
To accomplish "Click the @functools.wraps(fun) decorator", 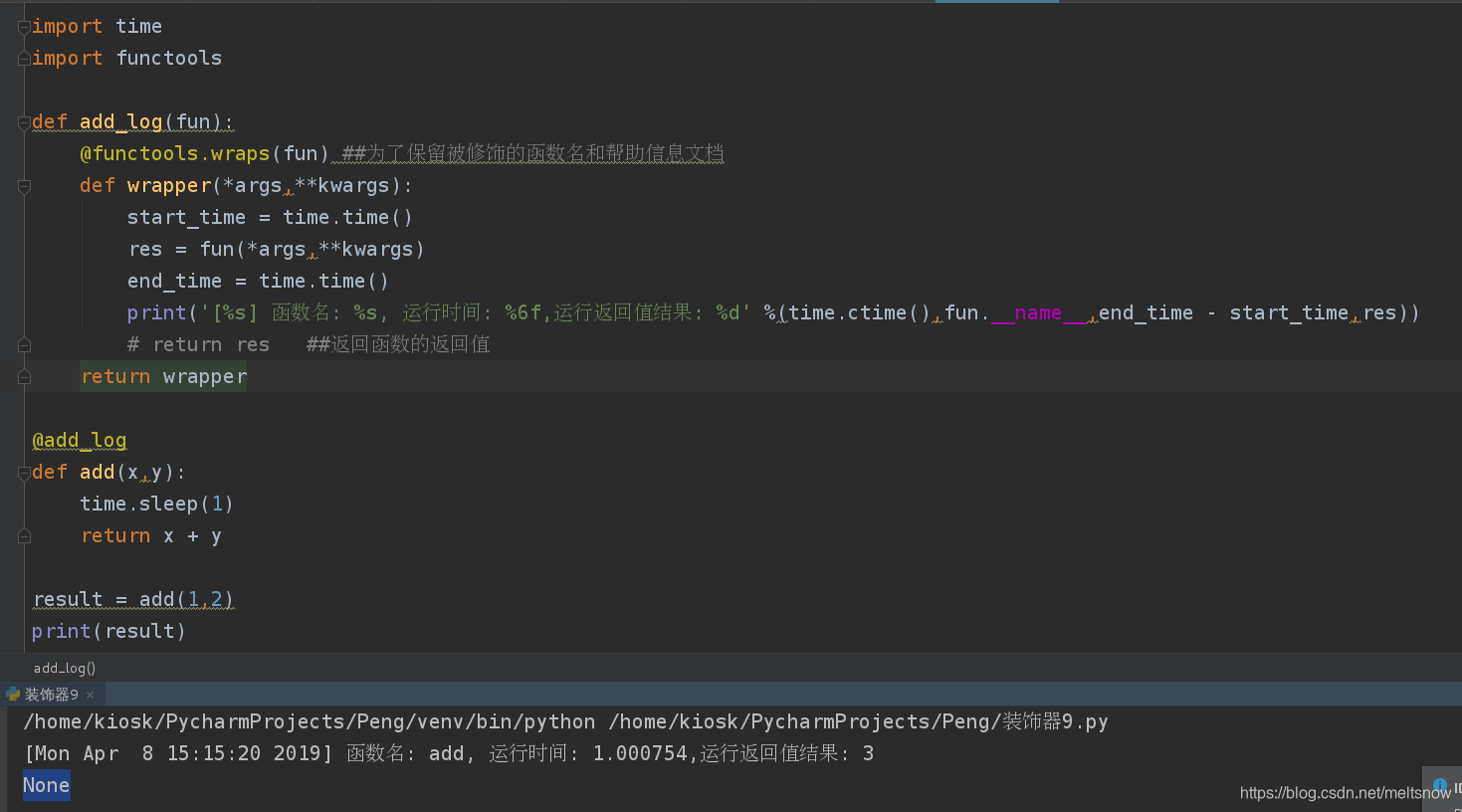I will (x=204, y=153).
